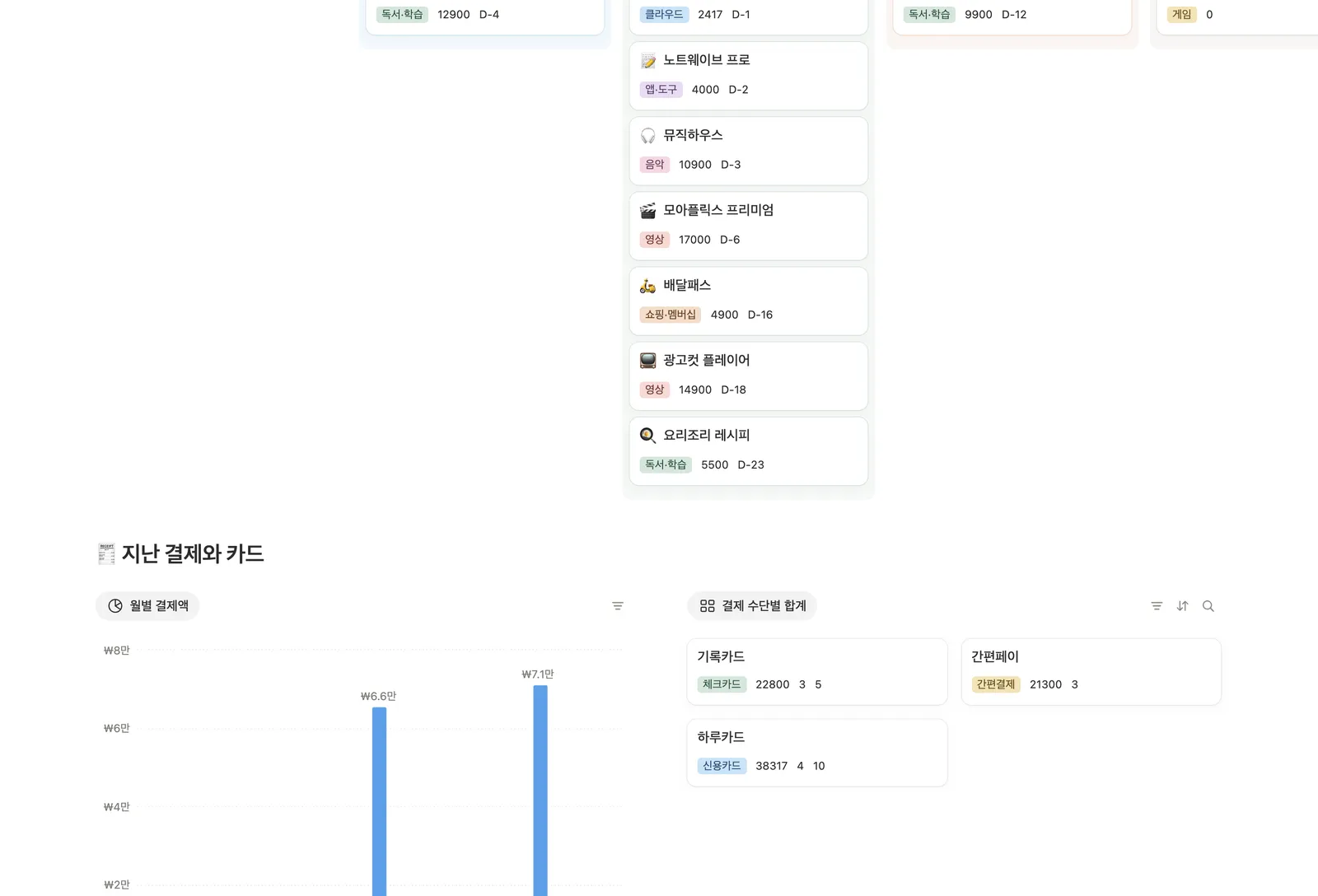Click the 38317 amount on 하루카드
The height and width of the screenshot is (896, 1318).
[x=771, y=766]
